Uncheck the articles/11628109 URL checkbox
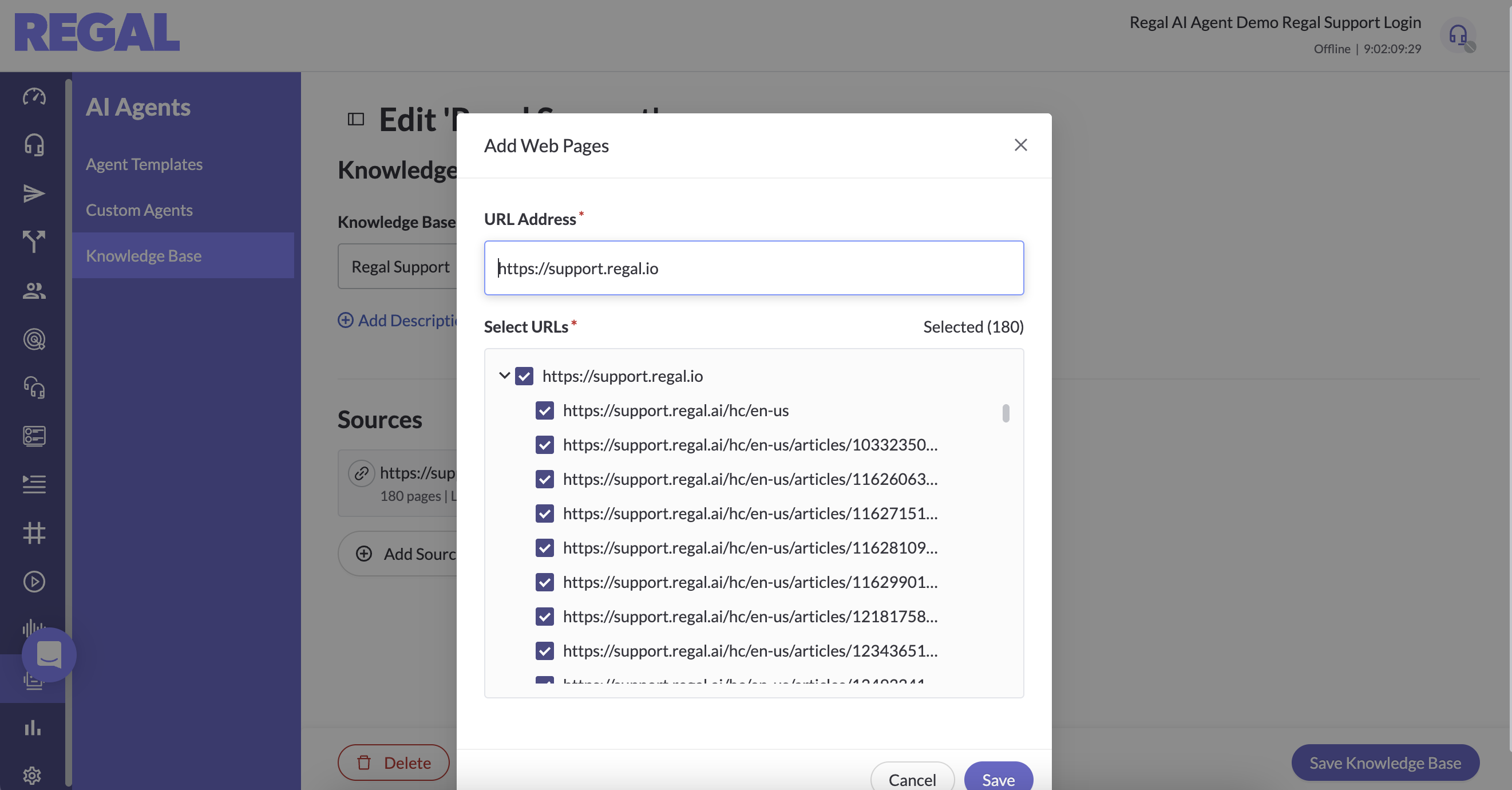This screenshot has height=790, width=1512. coord(545,548)
